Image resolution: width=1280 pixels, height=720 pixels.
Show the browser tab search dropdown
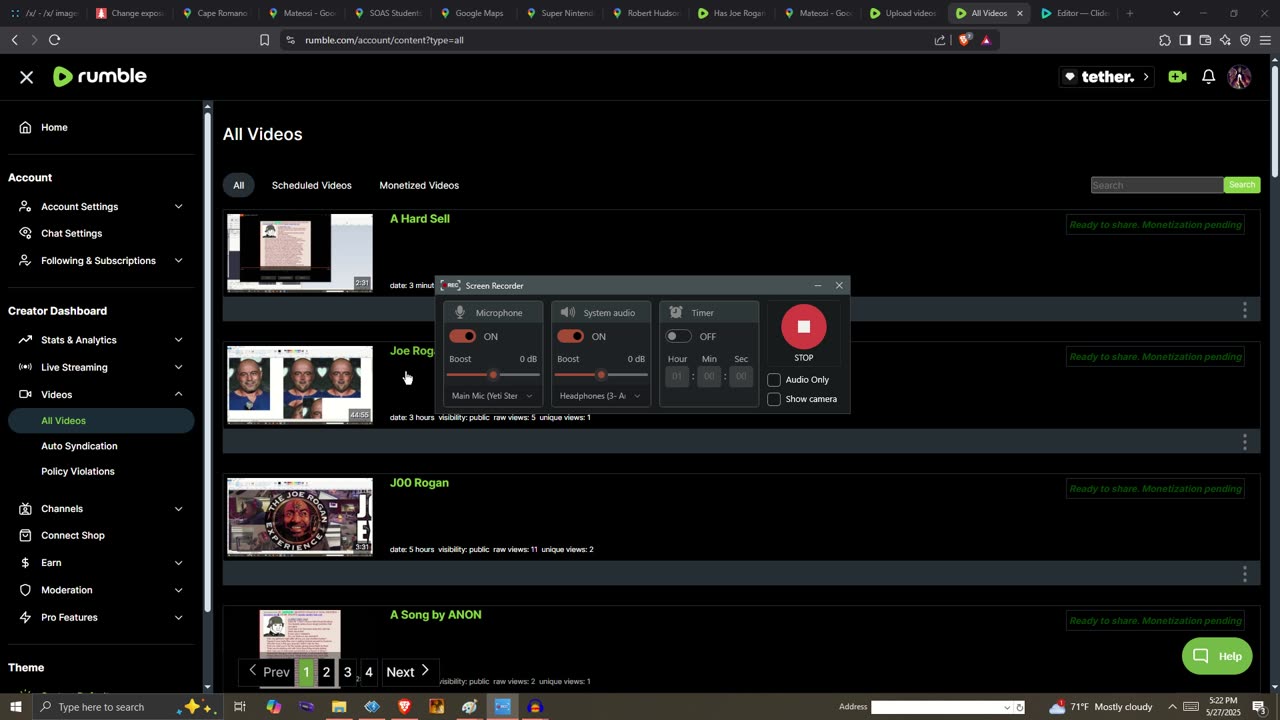1176,13
